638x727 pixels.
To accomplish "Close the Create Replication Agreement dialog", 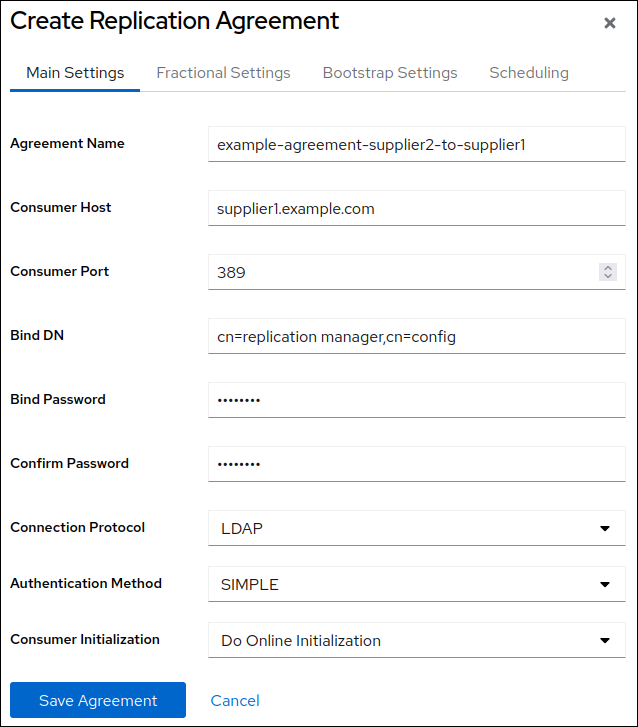I will tap(609, 24).
